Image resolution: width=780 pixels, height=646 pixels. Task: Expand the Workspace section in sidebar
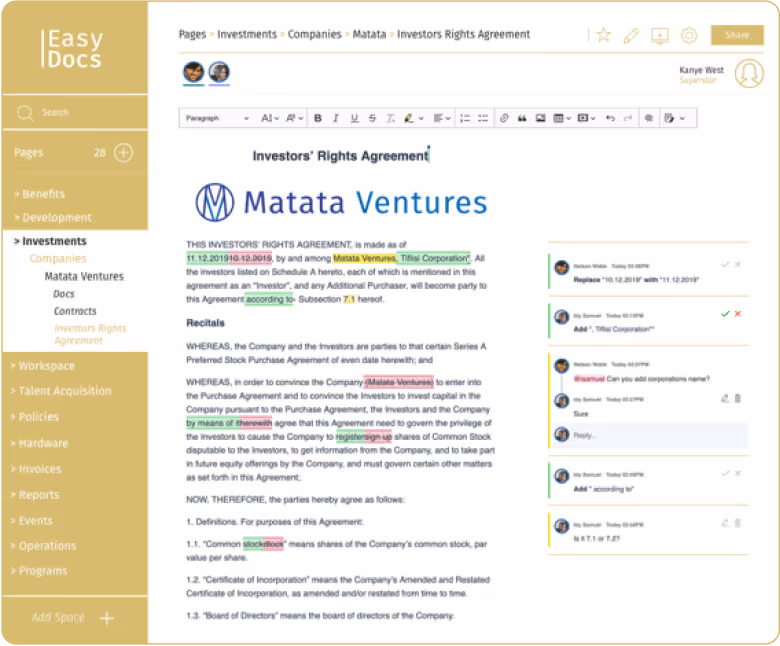tap(46, 366)
